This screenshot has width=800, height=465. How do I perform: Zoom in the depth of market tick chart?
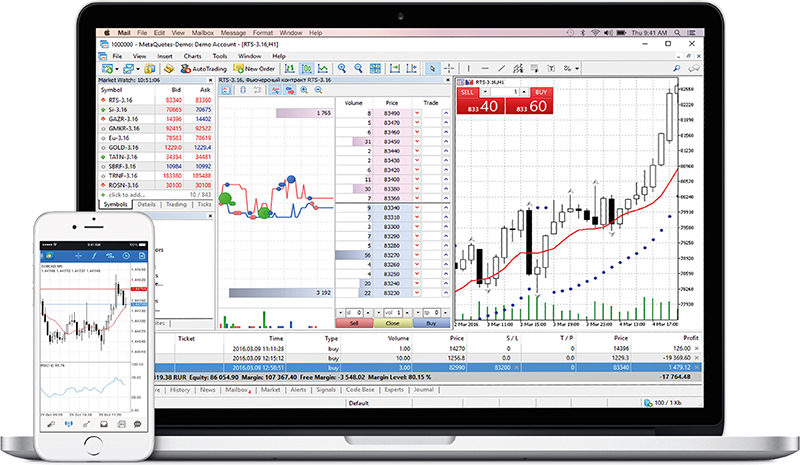pos(304,90)
